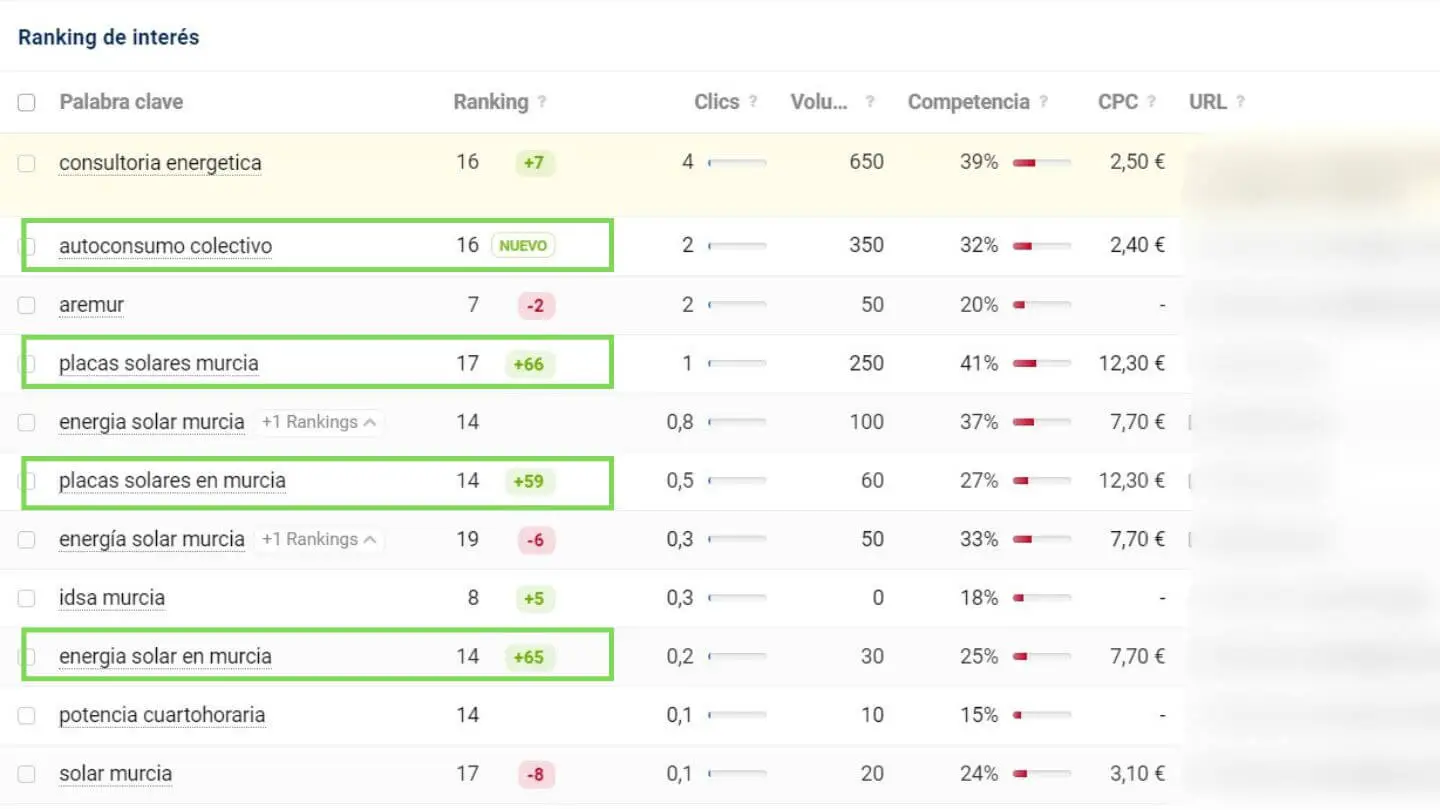The height and width of the screenshot is (810, 1440).
Task: Click help icon next to Ranking header
Action: pyautogui.click(x=542, y=102)
